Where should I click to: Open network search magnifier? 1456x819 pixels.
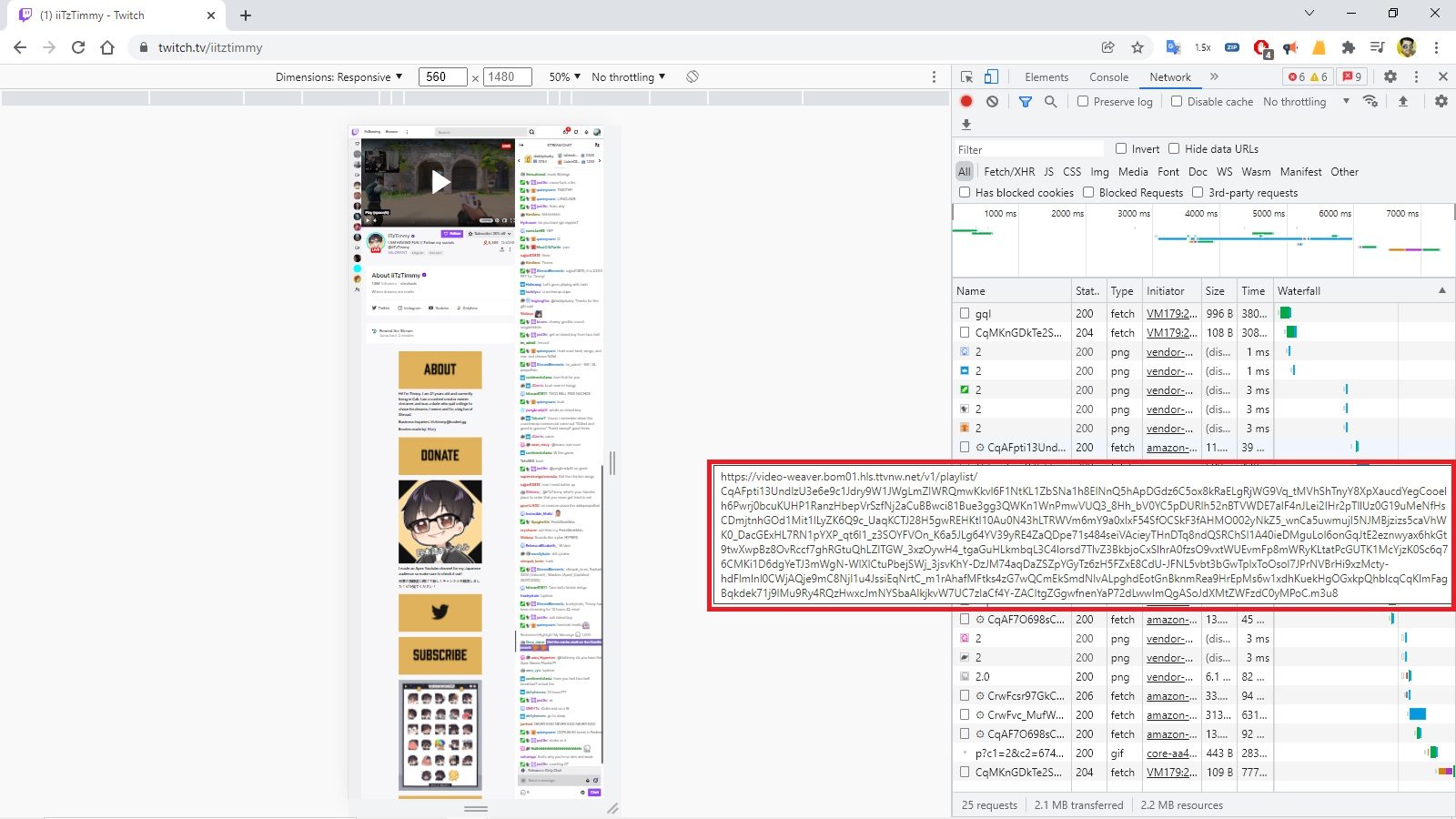[1050, 101]
